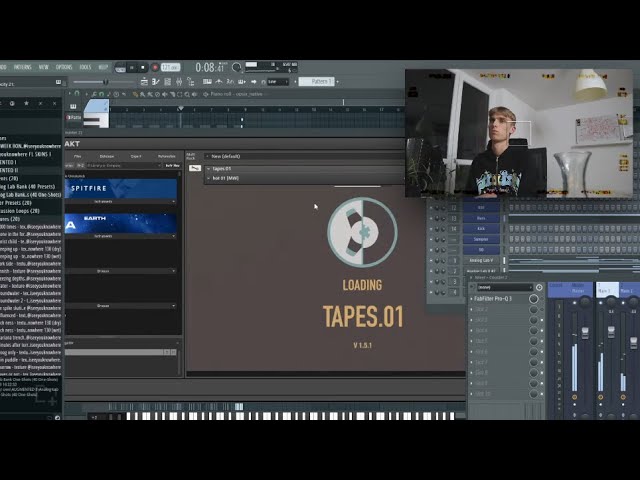This screenshot has height=480, width=640.
Task: Open the mixer (none) preset dropdown
Action: (504, 287)
